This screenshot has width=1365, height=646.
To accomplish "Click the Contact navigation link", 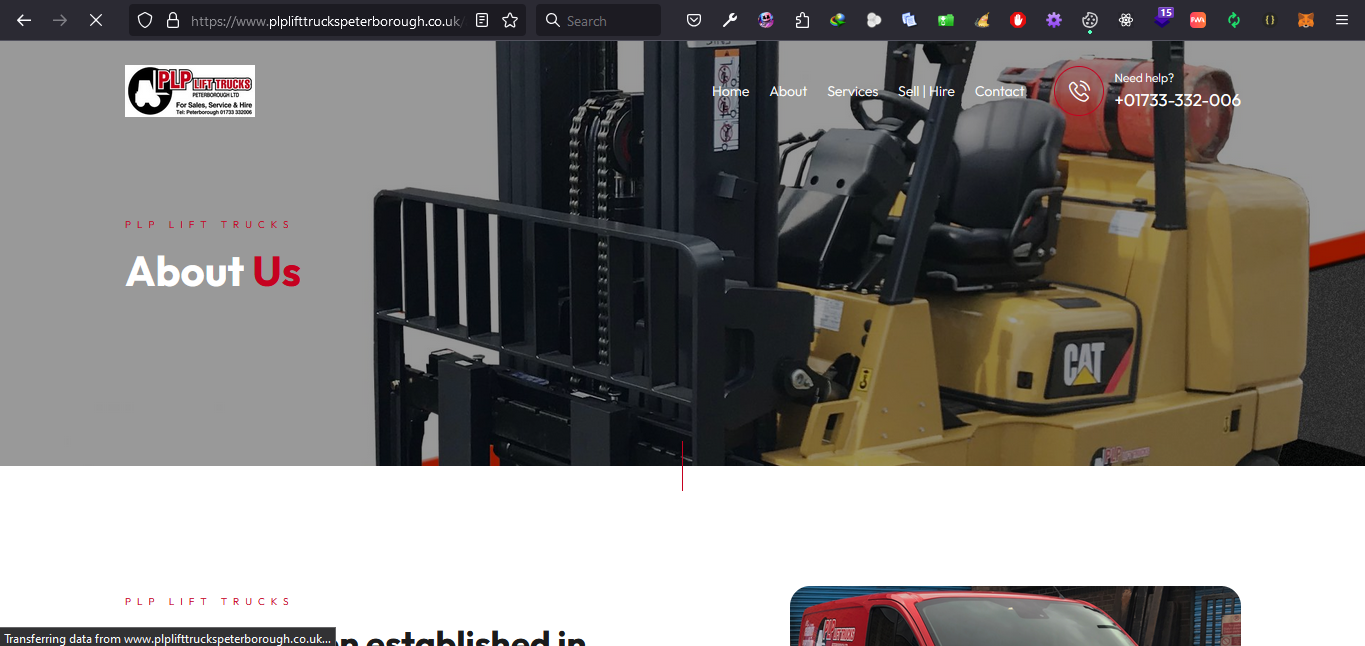I will coord(999,91).
